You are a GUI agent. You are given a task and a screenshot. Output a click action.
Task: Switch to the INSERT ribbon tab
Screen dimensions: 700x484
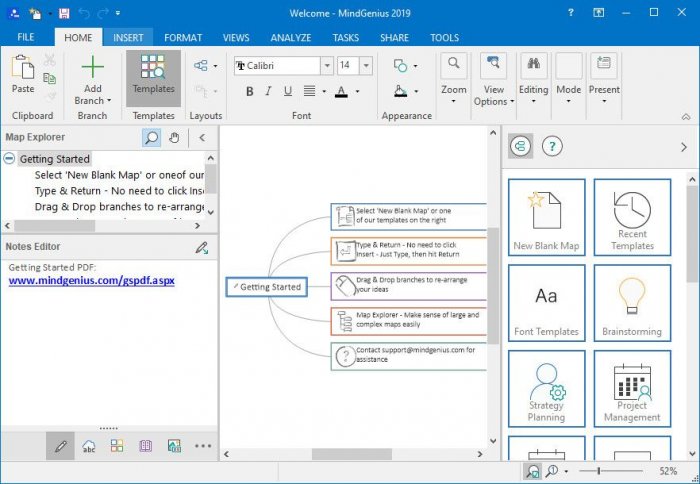(128, 37)
